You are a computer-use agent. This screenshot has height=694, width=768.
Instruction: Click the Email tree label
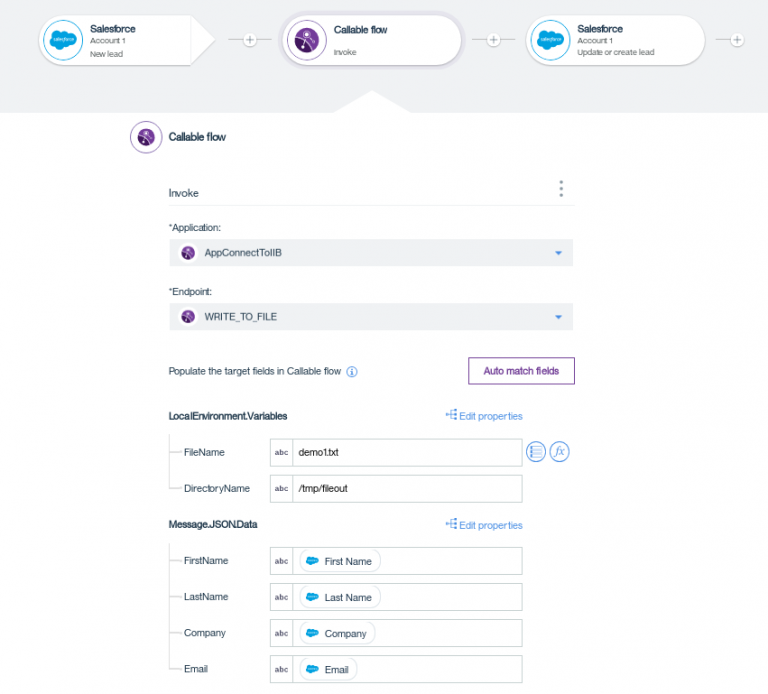[x=195, y=669]
